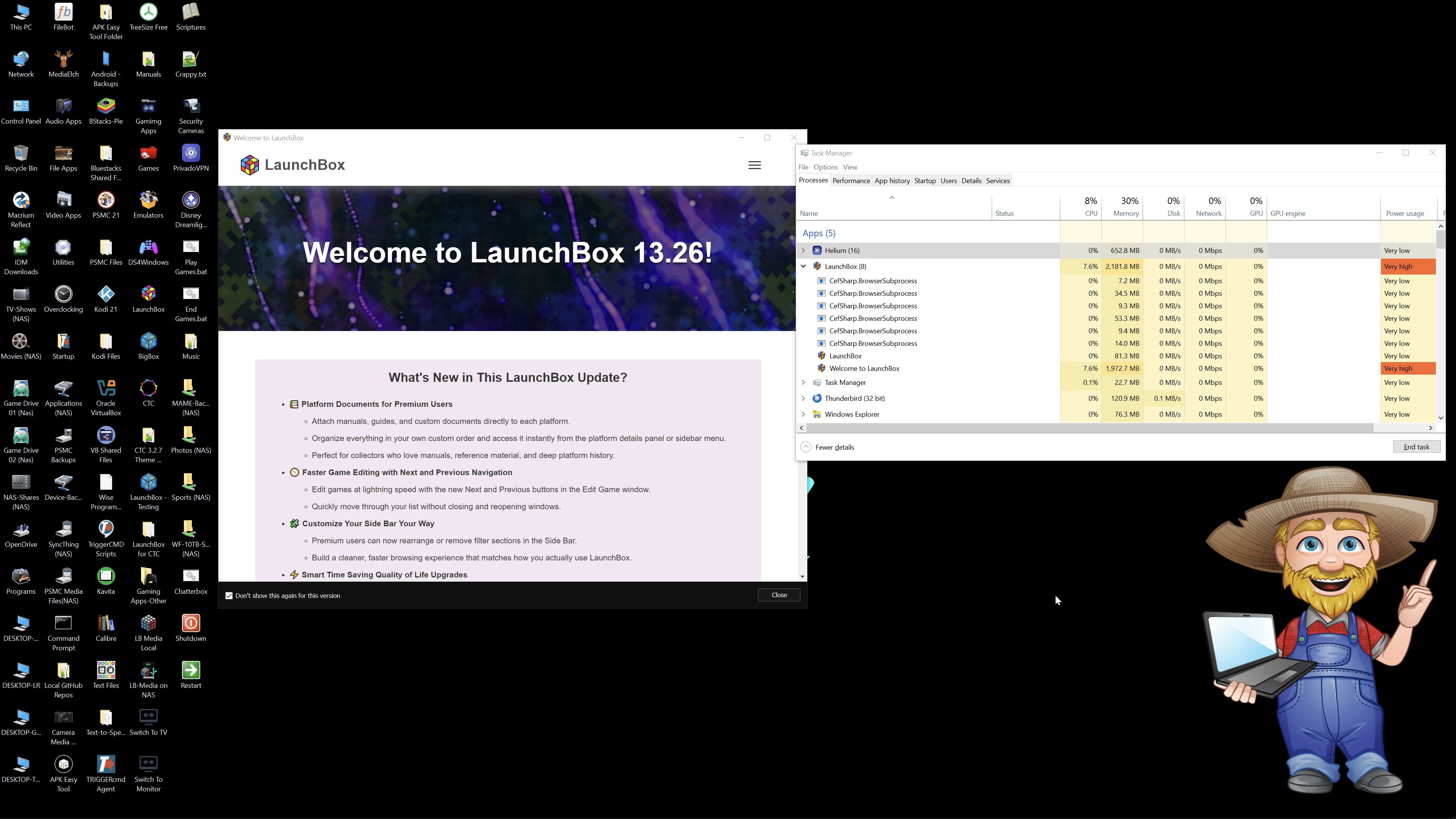Click the End task button

1416,447
